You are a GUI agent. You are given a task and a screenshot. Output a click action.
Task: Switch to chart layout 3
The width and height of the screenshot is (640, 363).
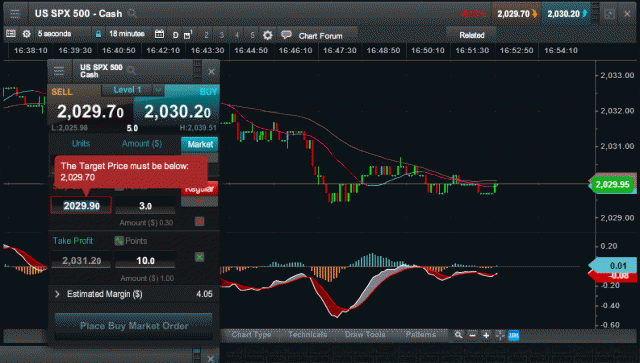point(222,35)
